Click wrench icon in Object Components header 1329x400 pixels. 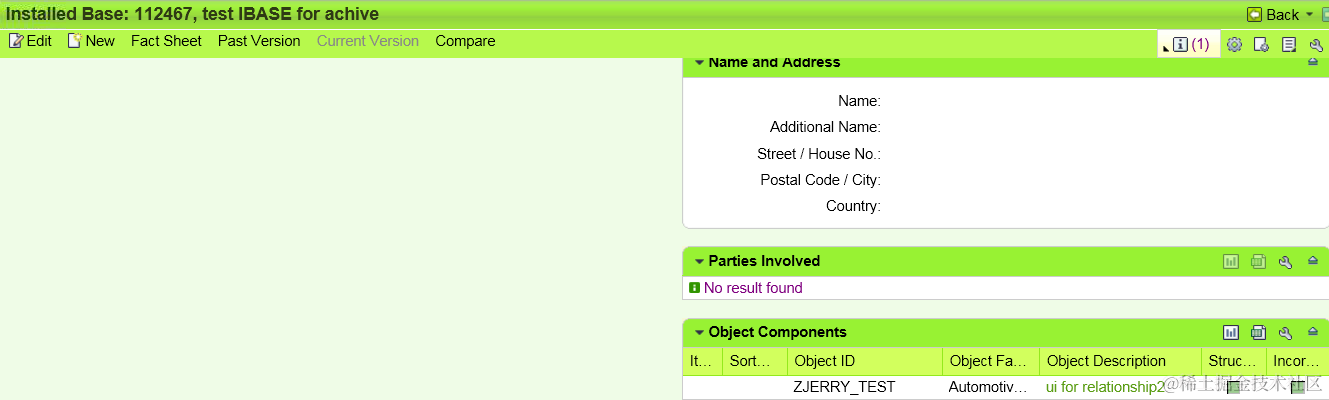1286,332
